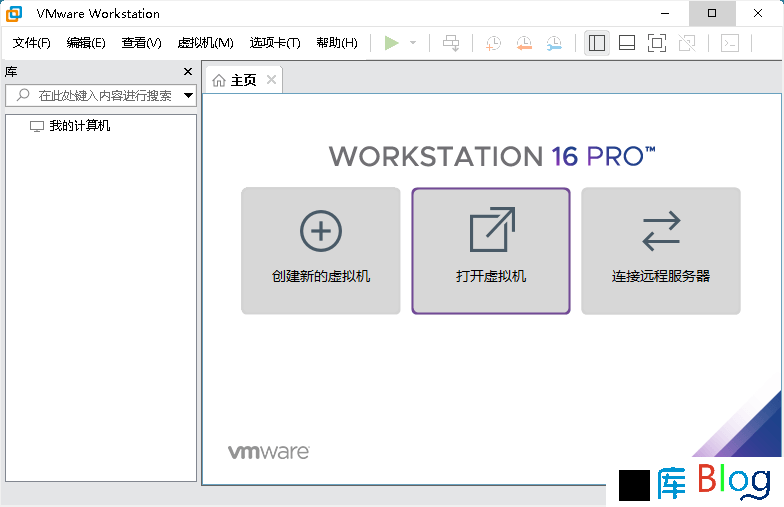The height and width of the screenshot is (507, 784).
Task: Maximize the VMware Workstation window
Action: (712, 14)
